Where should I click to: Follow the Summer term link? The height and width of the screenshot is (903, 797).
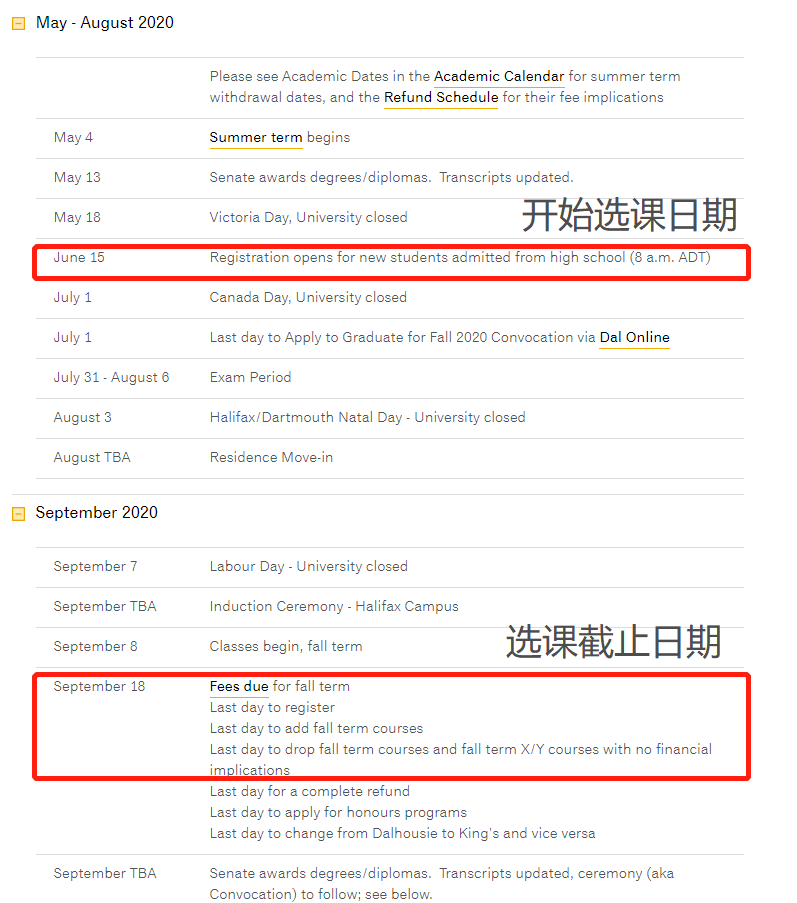click(x=255, y=138)
